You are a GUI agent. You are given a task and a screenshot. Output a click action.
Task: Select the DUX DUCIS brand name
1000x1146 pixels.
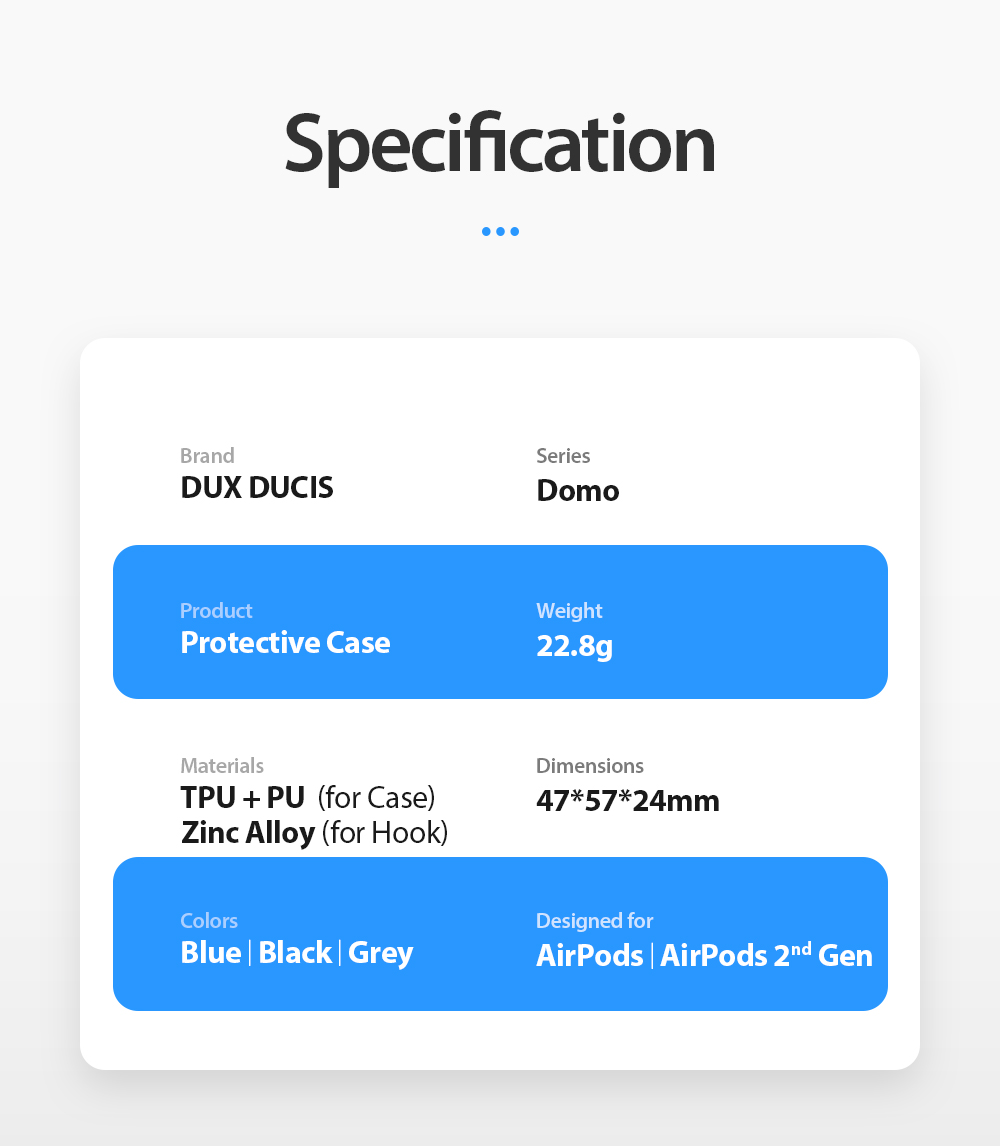(257, 487)
